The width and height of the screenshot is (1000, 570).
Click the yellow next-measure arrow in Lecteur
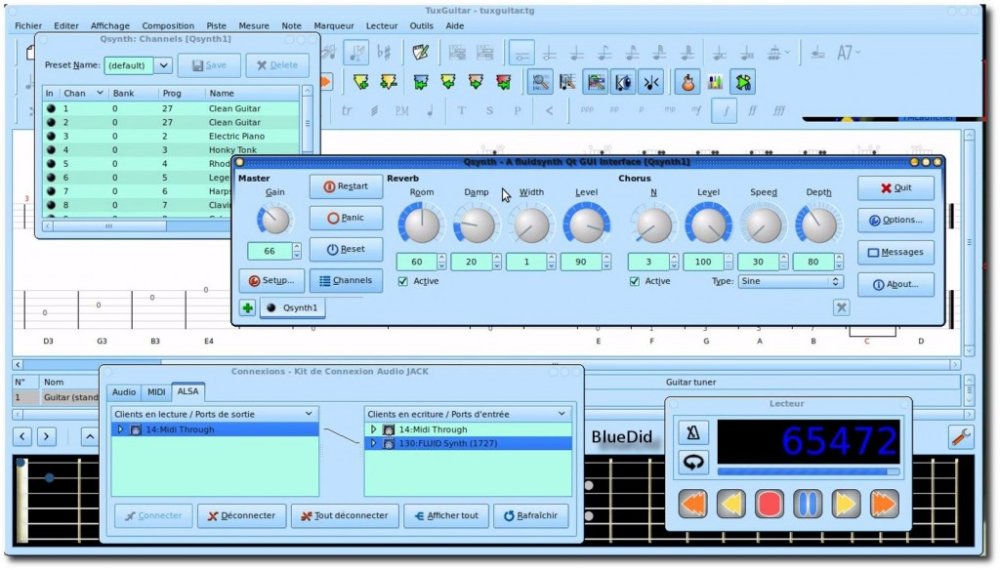(x=846, y=504)
